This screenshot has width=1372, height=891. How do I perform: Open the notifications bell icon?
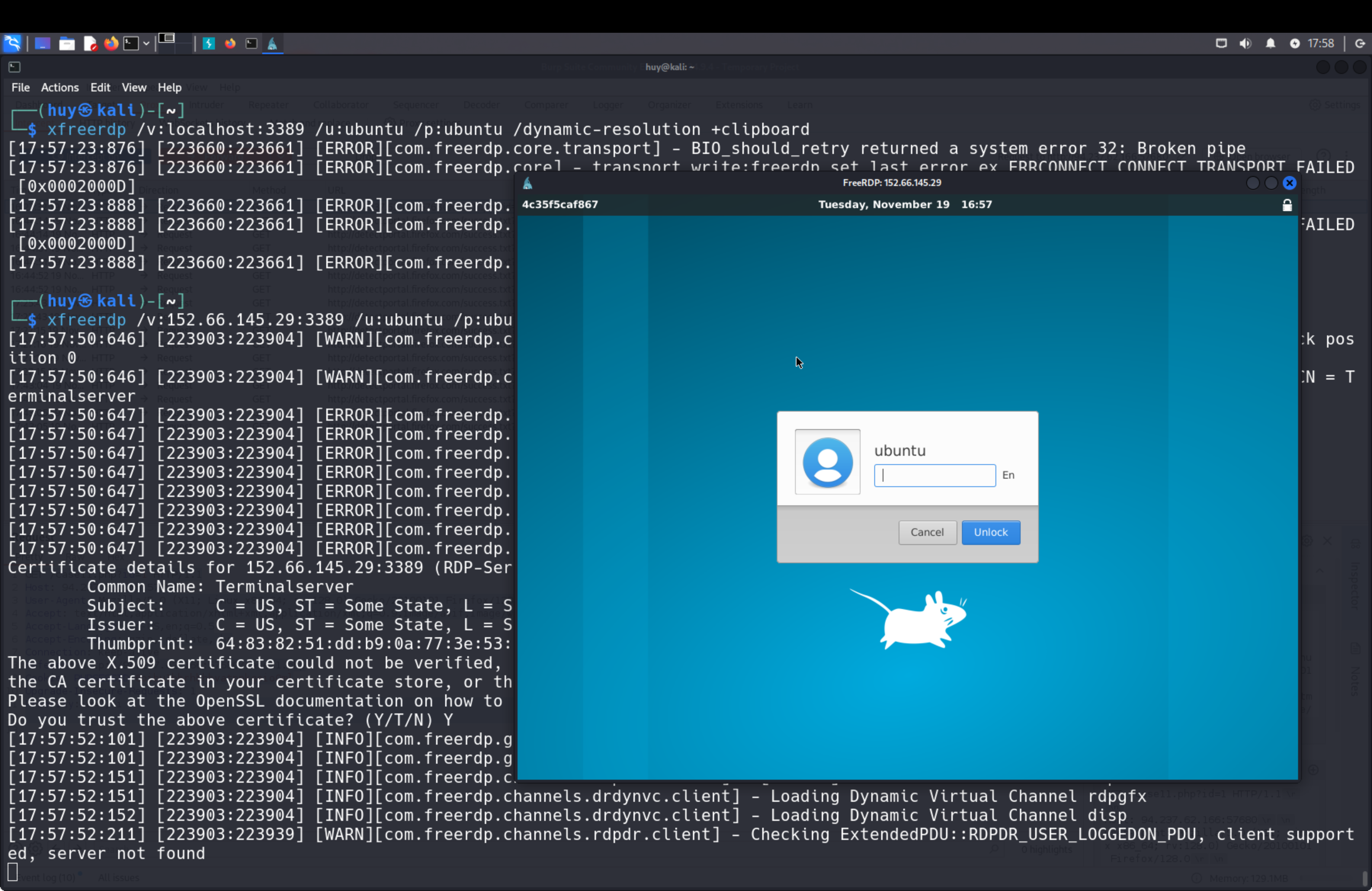point(1271,44)
